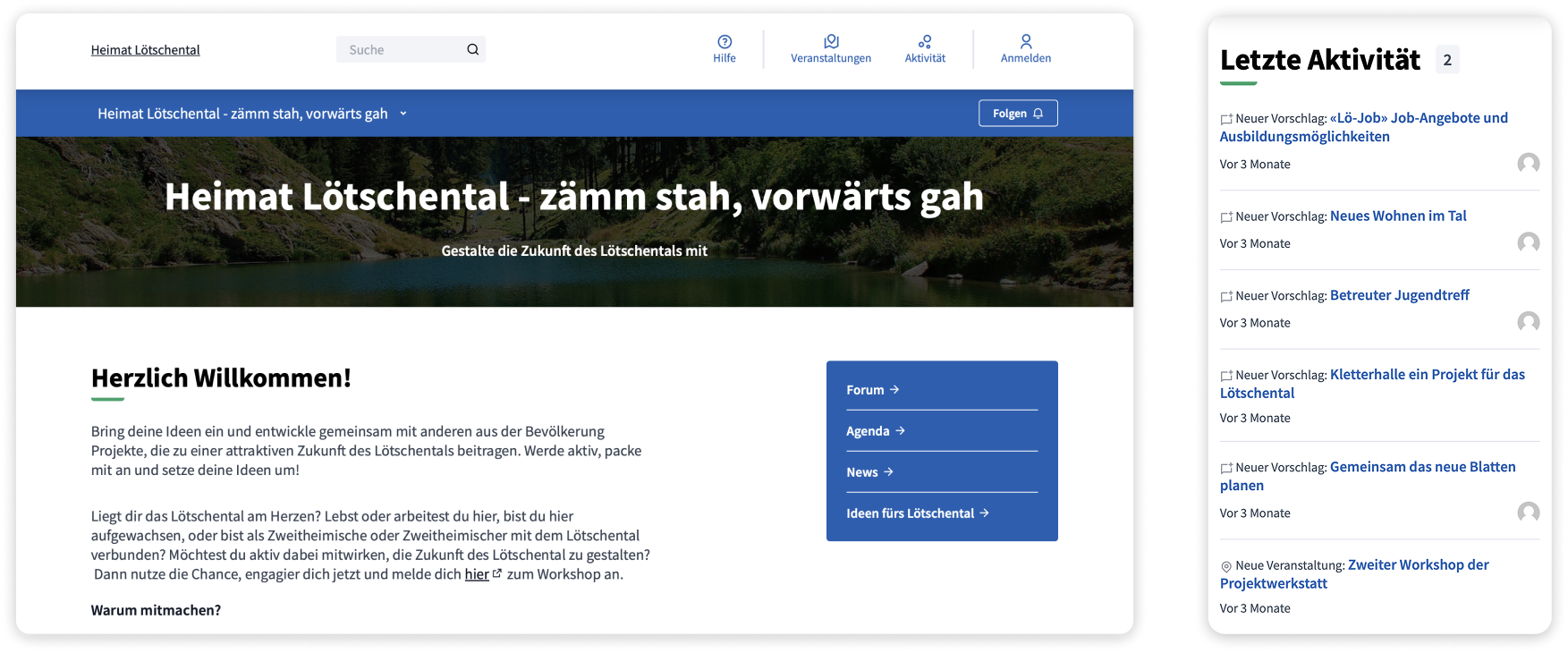1568x653 pixels.
Task: Open Zweiter Workshop der Projektwerkstatt event
Action: pos(1355,574)
